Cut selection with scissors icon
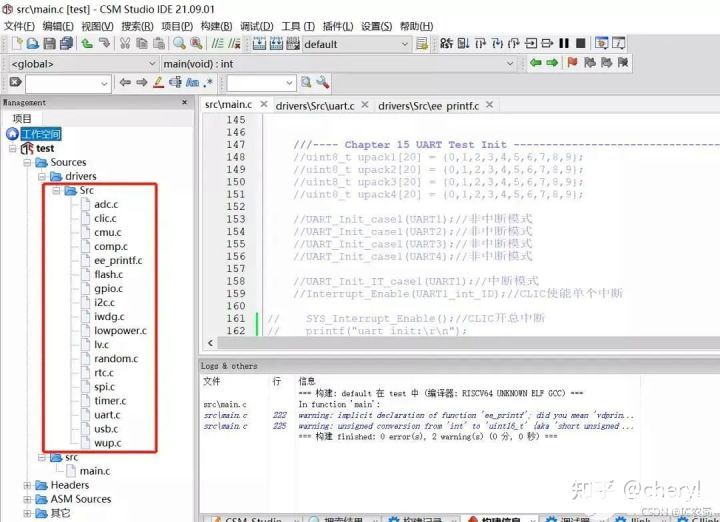This screenshot has width=720, height=522. [x=125, y=44]
